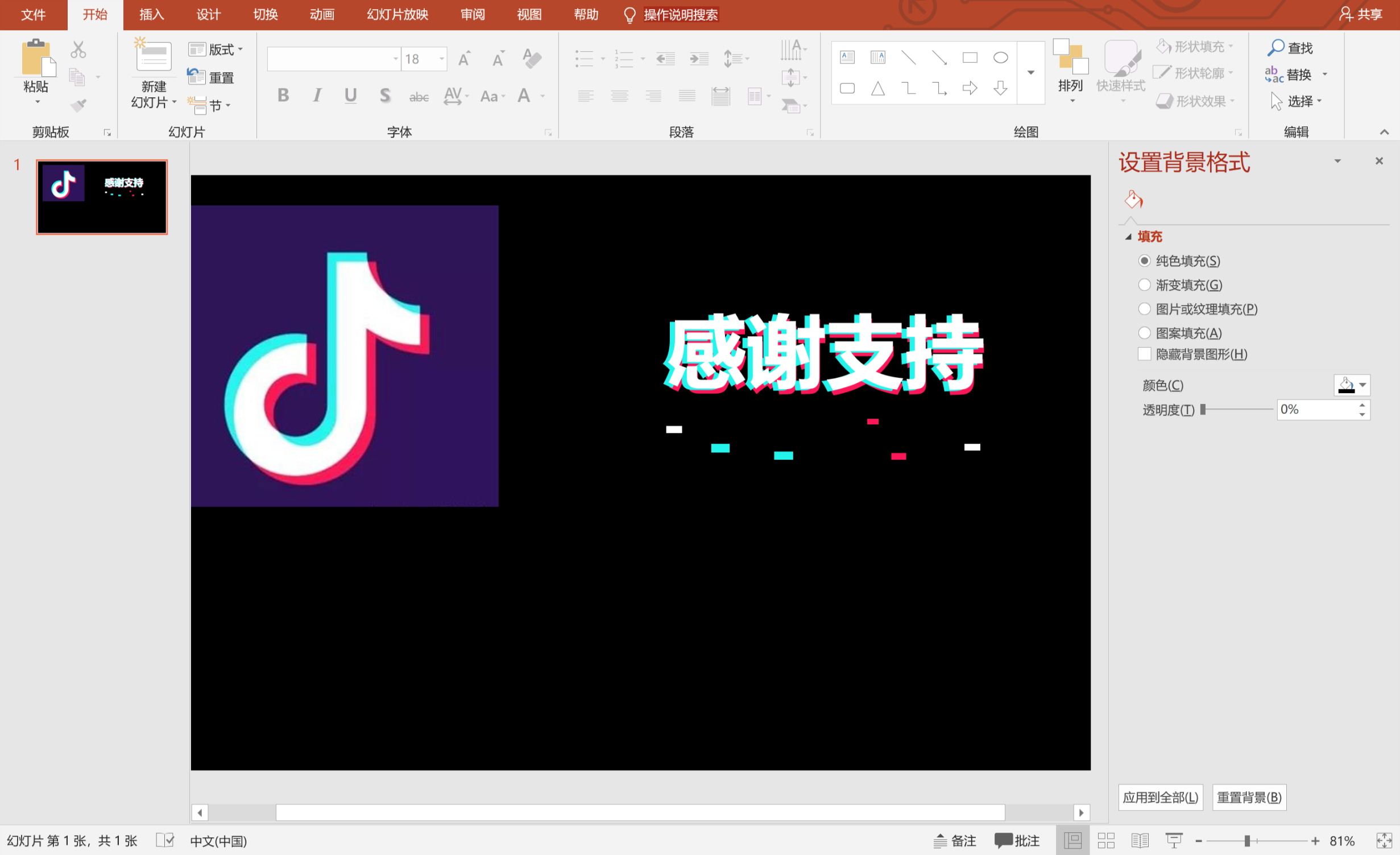
Task: Click the Decrease Indent icon
Action: point(665,59)
